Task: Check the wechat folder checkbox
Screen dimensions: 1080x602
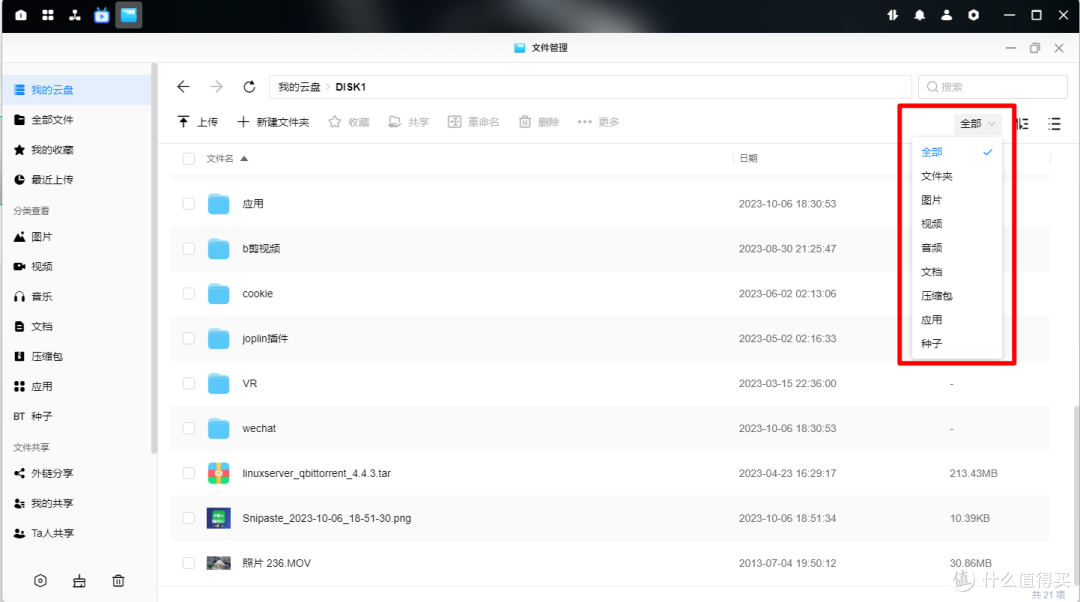Action: (x=189, y=428)
